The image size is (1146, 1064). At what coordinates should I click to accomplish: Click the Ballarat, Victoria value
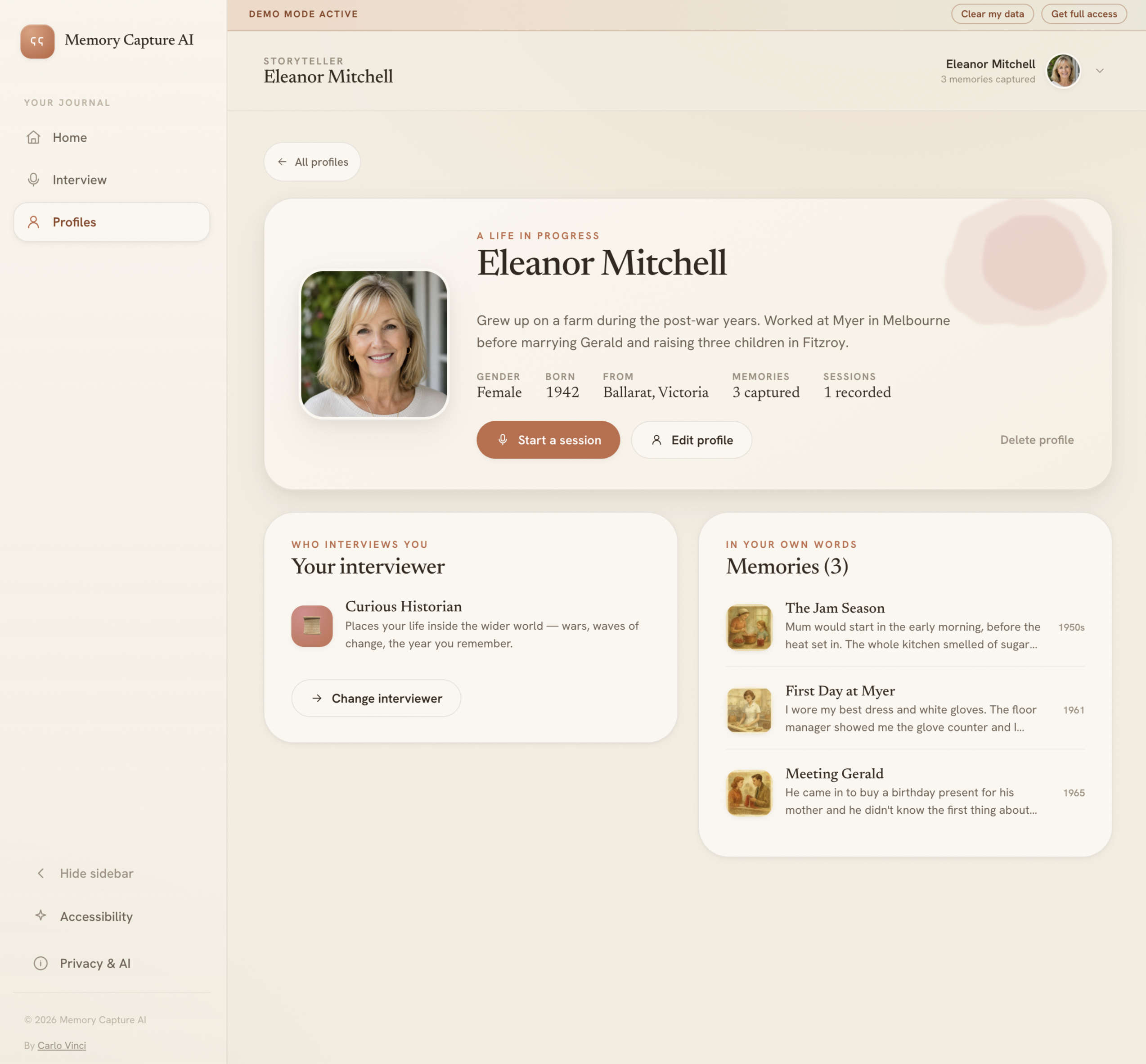click(656, 392)
